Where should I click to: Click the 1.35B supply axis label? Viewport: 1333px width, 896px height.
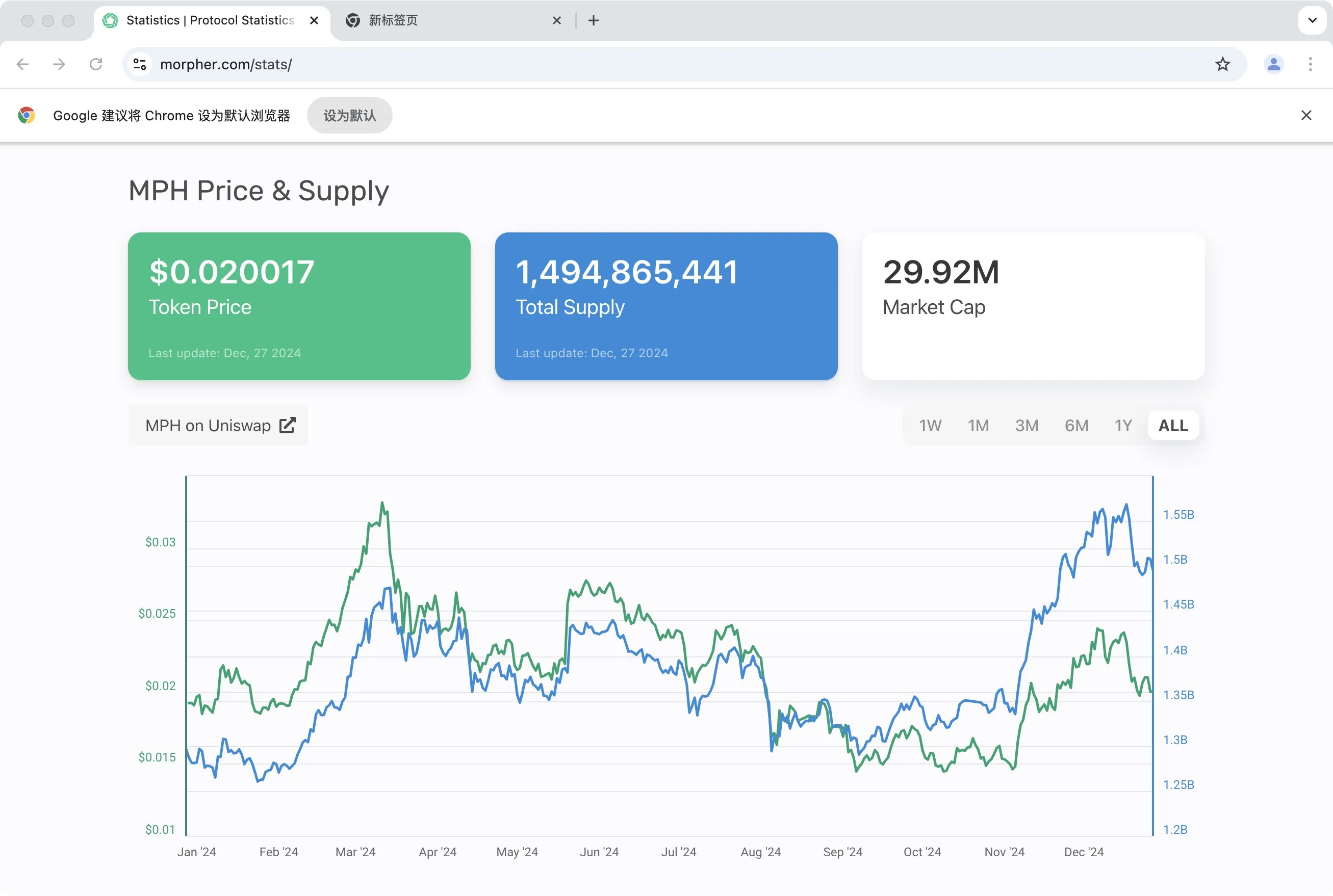tap(1178, 695)
